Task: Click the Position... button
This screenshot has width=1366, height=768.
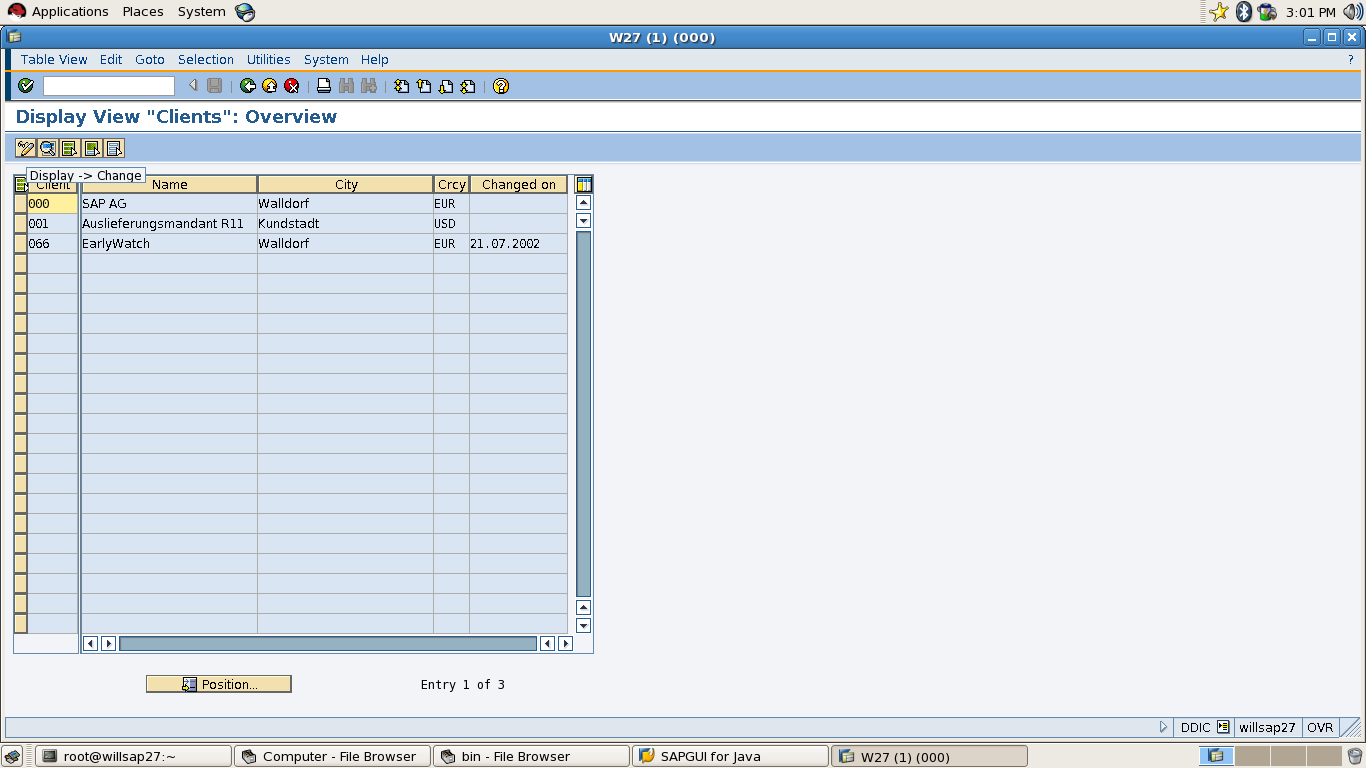Action: click(x=218, y=683)
